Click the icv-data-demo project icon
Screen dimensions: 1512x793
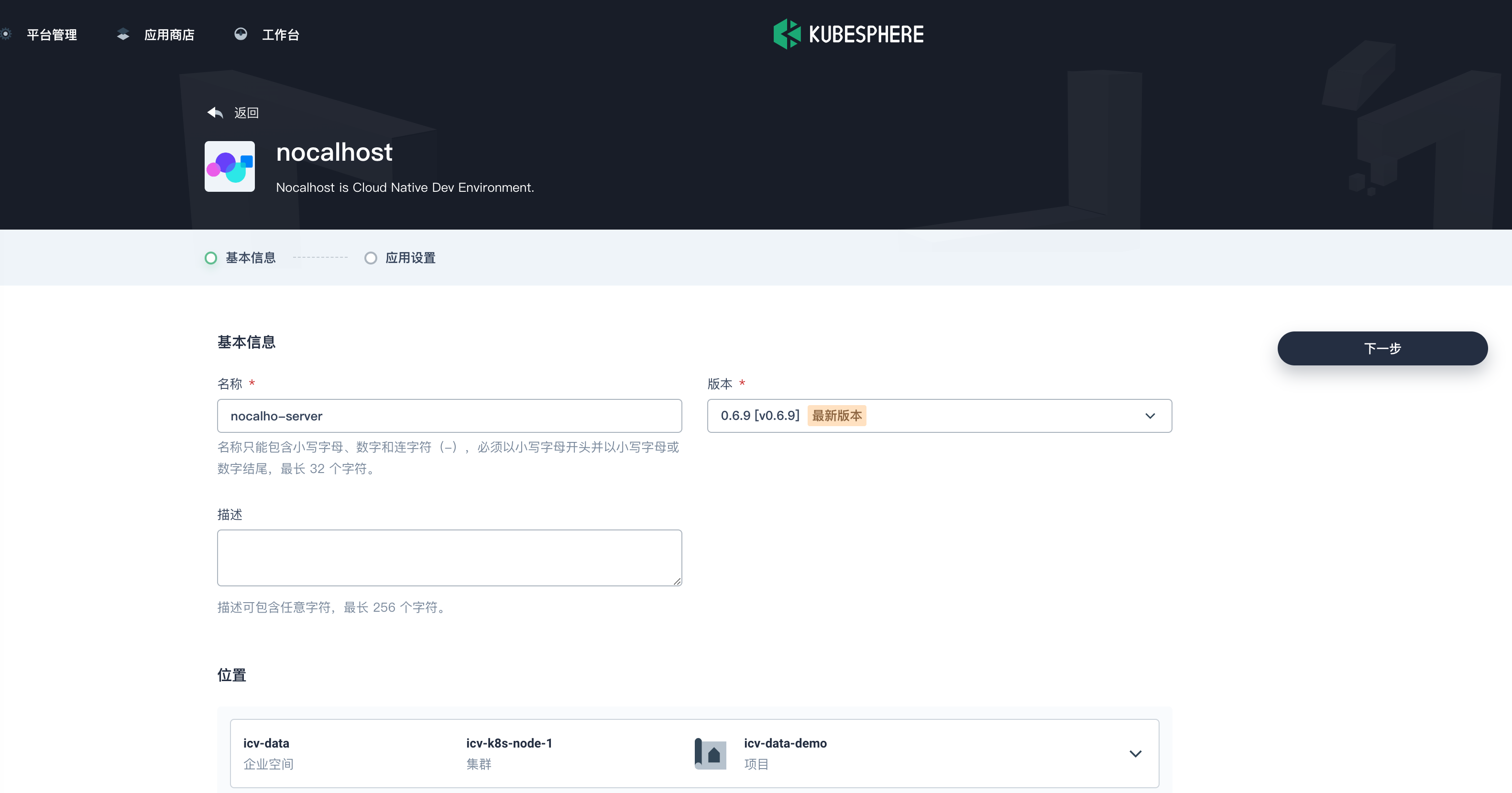coord(710,753)
